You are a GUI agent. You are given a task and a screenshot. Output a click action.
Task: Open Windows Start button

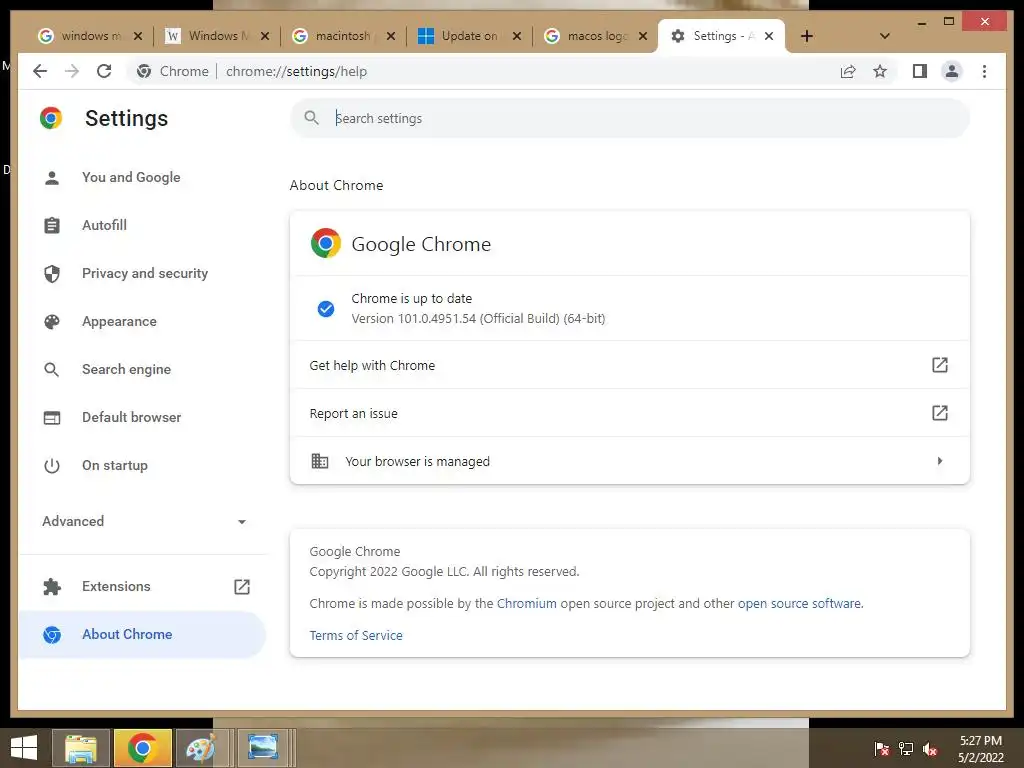(24, 748)
